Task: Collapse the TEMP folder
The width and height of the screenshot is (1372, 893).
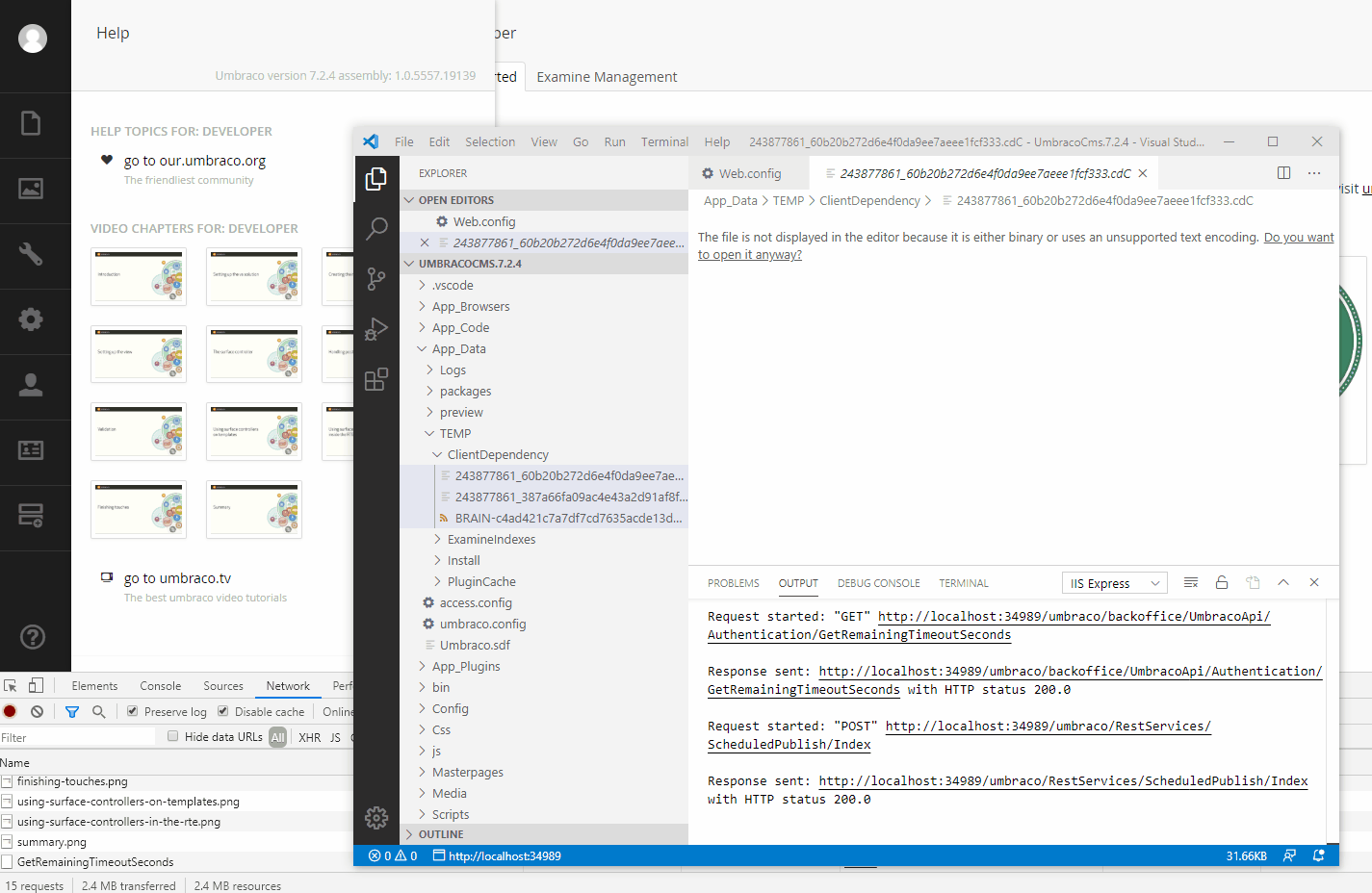Action: (544, 434)
